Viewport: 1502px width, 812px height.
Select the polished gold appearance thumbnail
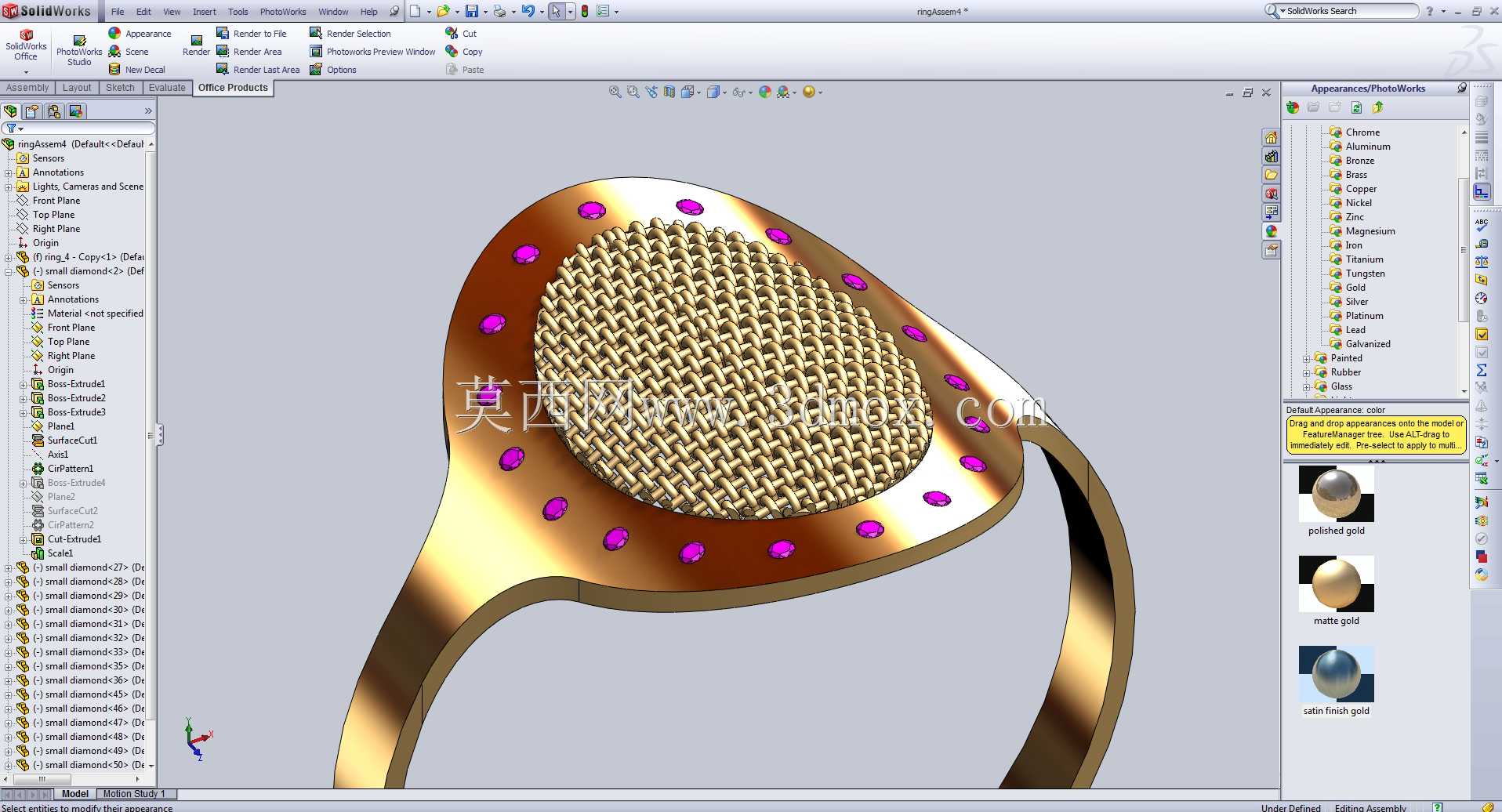[x=1336, y=494]
